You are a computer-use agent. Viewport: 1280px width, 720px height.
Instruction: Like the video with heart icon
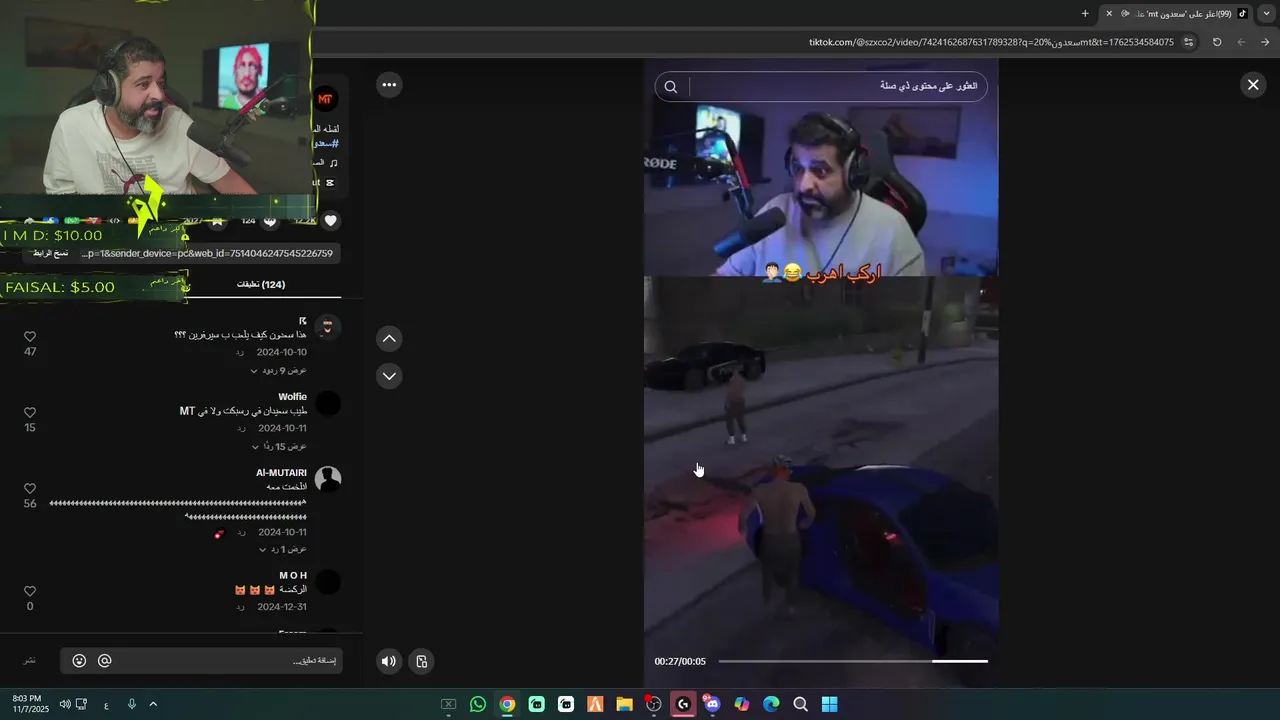tap(331, 221)
